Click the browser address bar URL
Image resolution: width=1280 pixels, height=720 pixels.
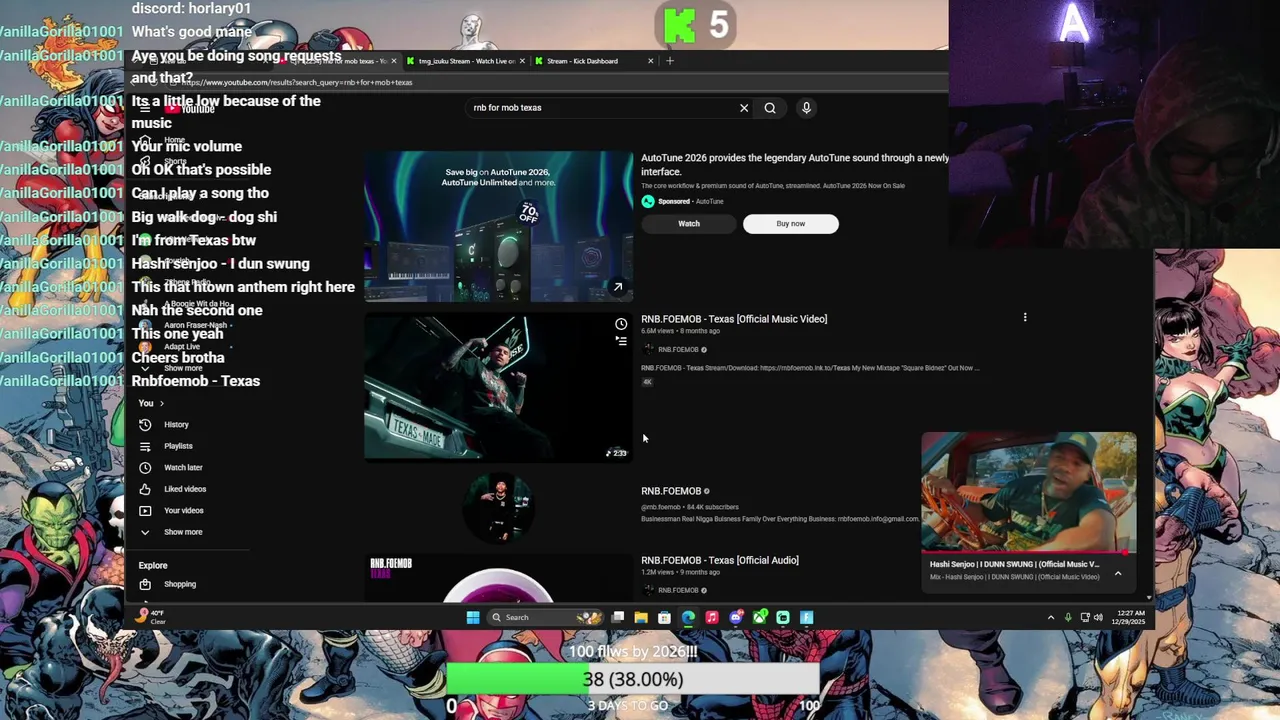tap(299, 83)
